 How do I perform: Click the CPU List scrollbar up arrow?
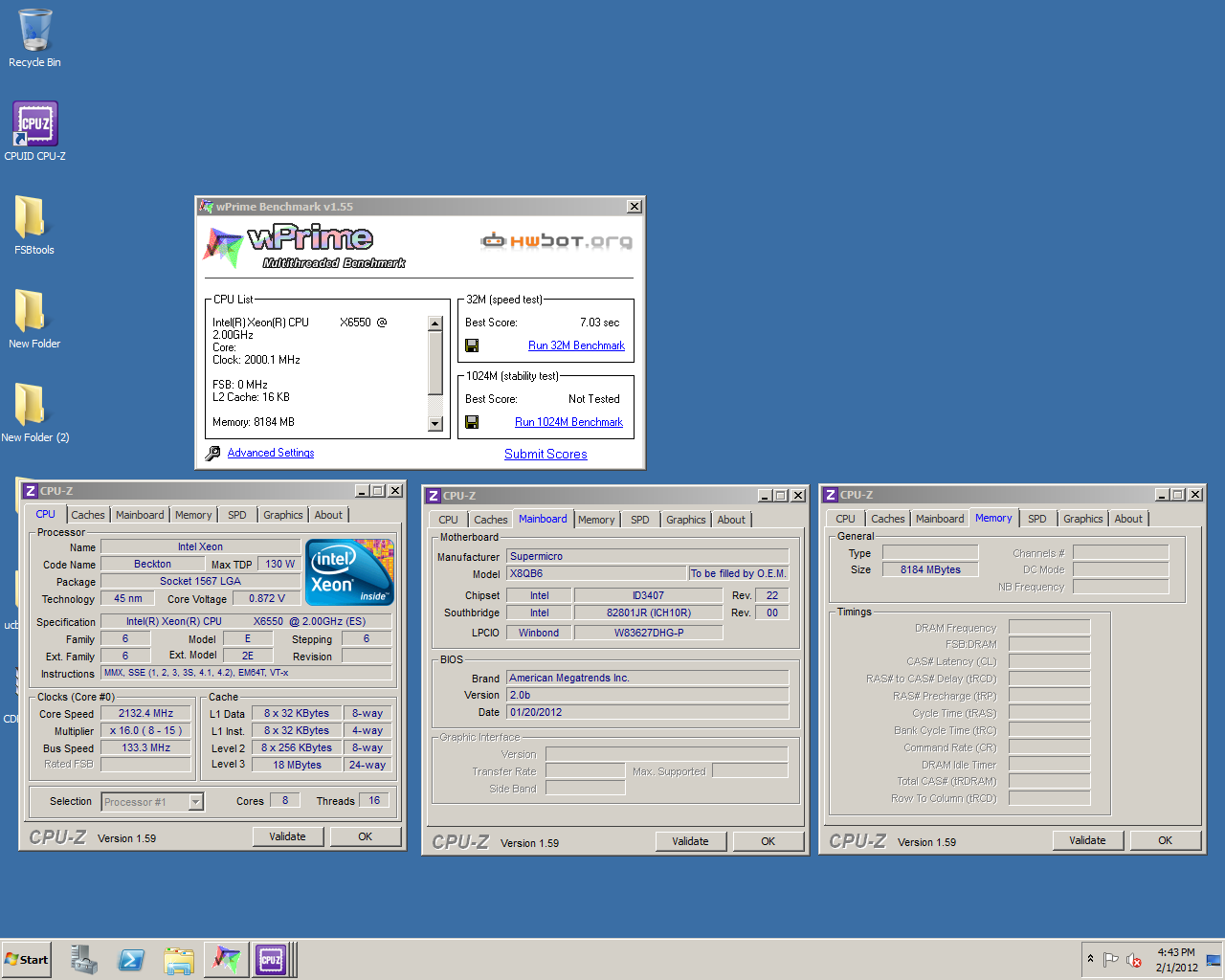pyautogui.click(x=435, y=323)
